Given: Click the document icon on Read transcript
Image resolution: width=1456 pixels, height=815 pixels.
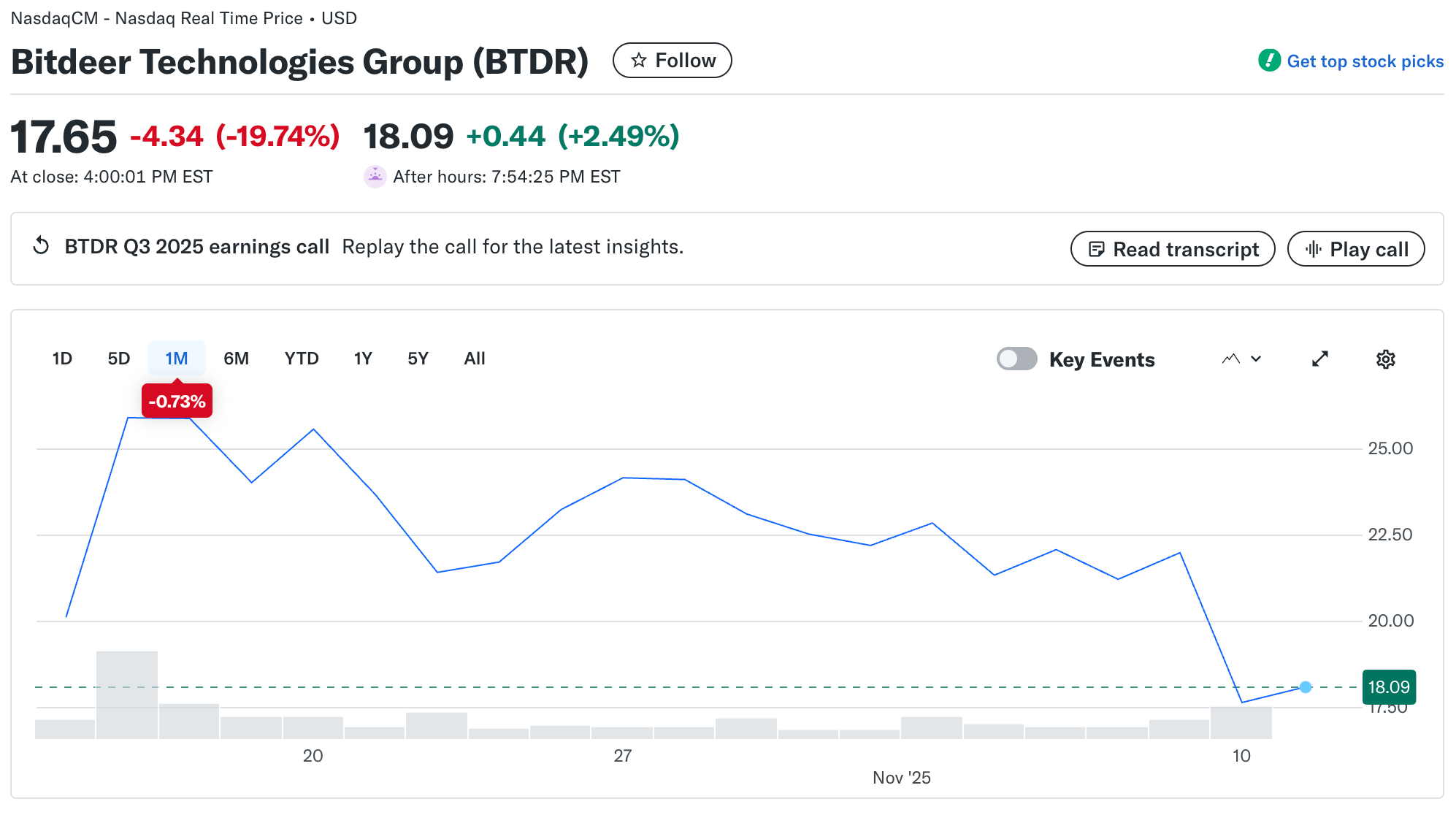Looking at the screenshot, I should [x=1097, y=248].
